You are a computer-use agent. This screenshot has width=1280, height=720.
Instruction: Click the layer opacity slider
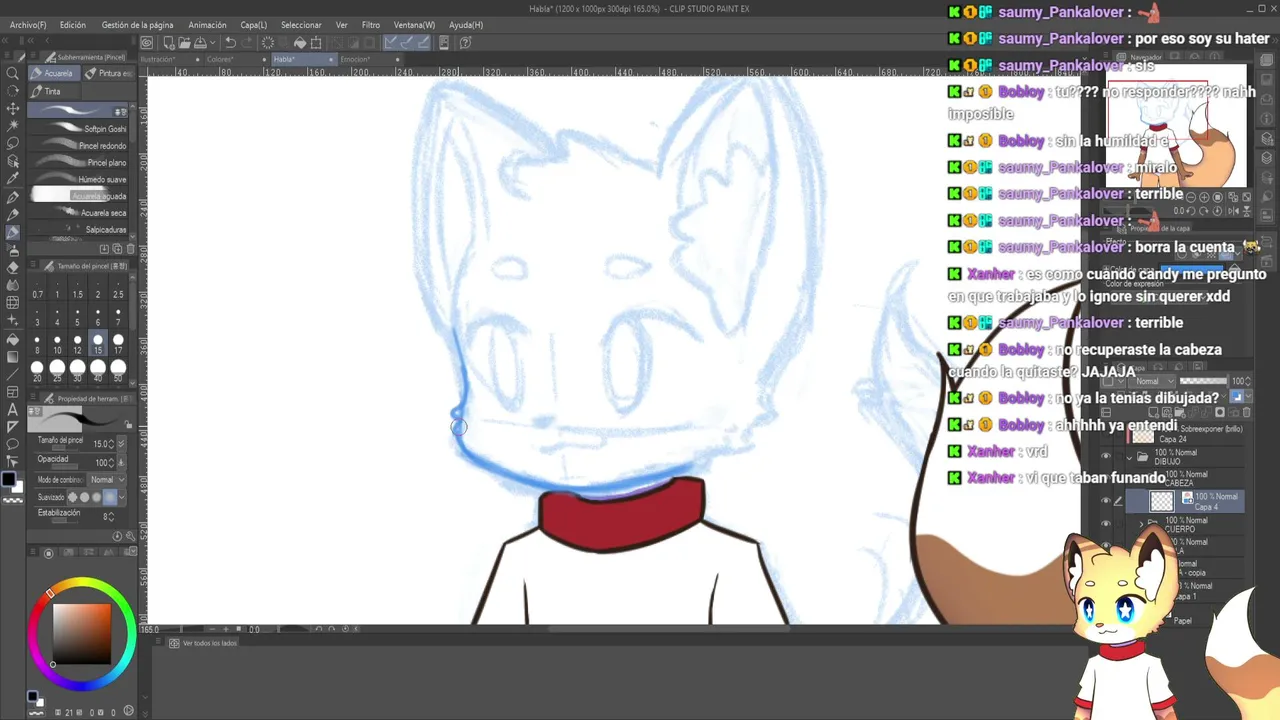[1203, 381]
